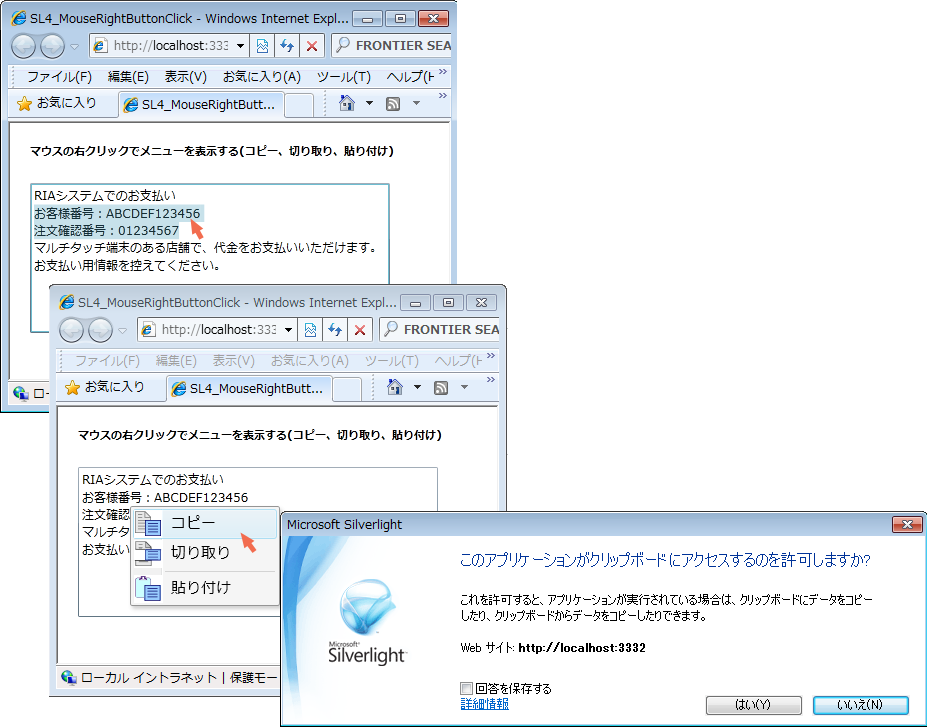Click Forward button in top IE window

[x=52, y=46]
